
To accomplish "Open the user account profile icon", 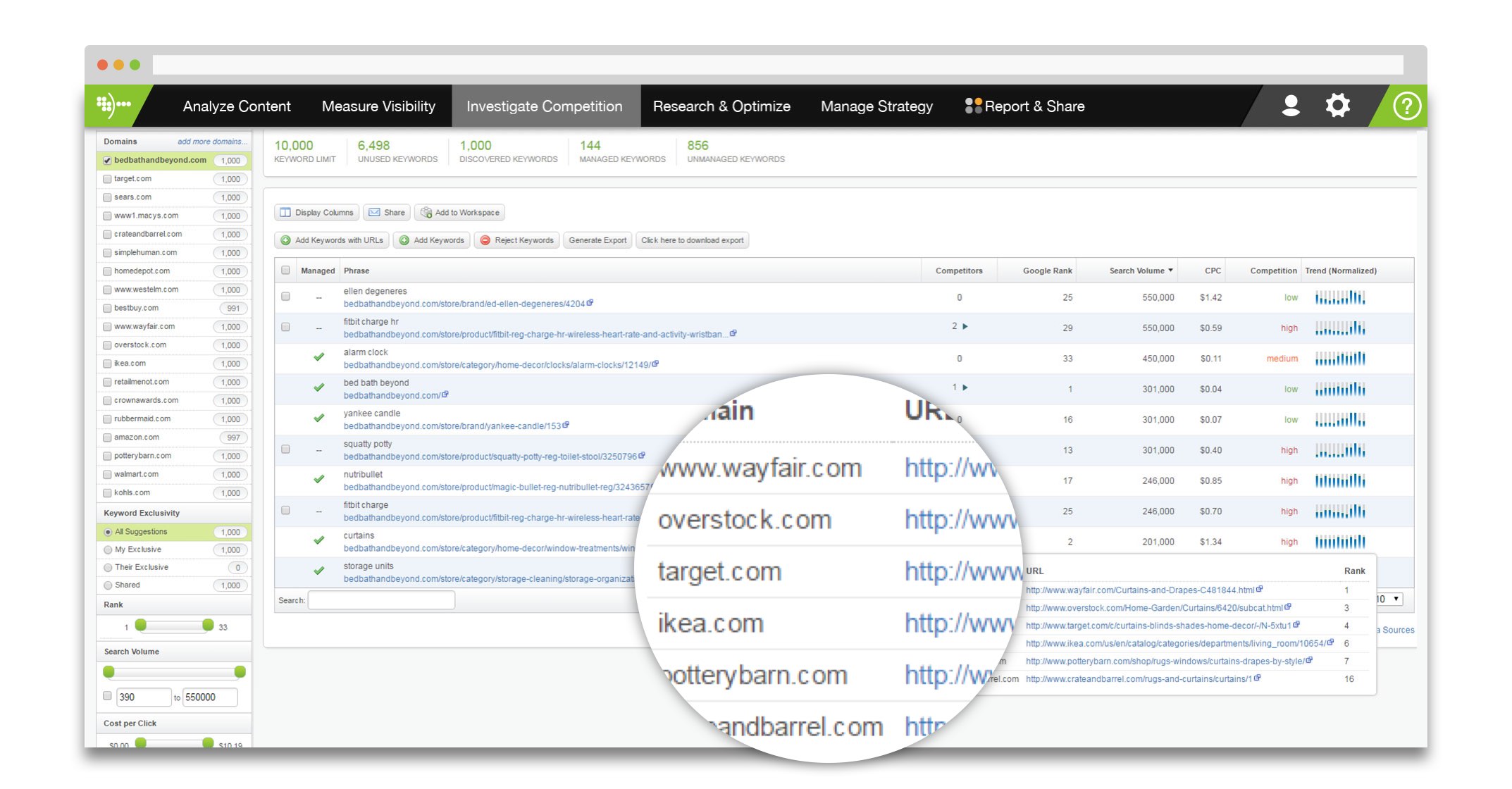I will [x=1291, y=106].
